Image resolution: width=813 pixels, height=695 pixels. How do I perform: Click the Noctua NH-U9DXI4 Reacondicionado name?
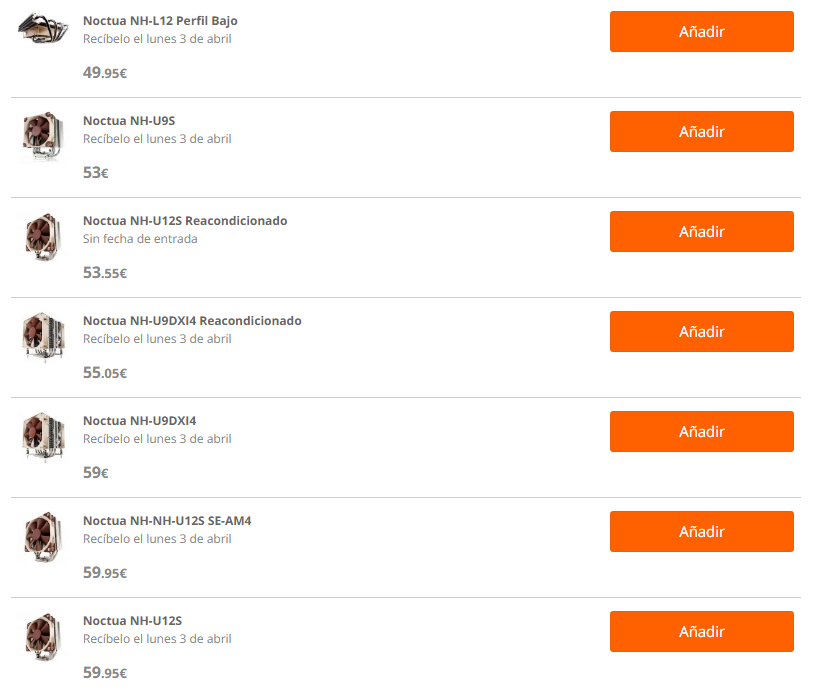(x=192, y=321)
